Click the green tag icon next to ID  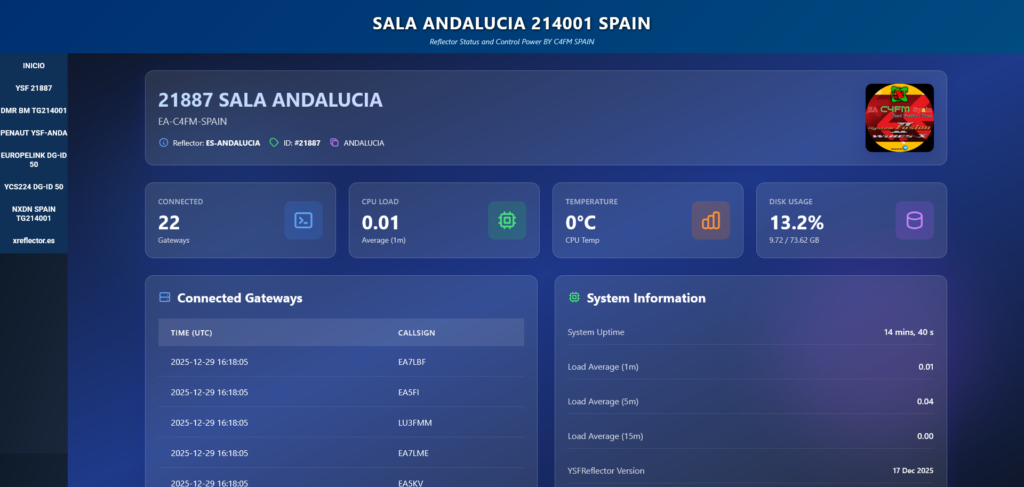click(x=274, y=143)
